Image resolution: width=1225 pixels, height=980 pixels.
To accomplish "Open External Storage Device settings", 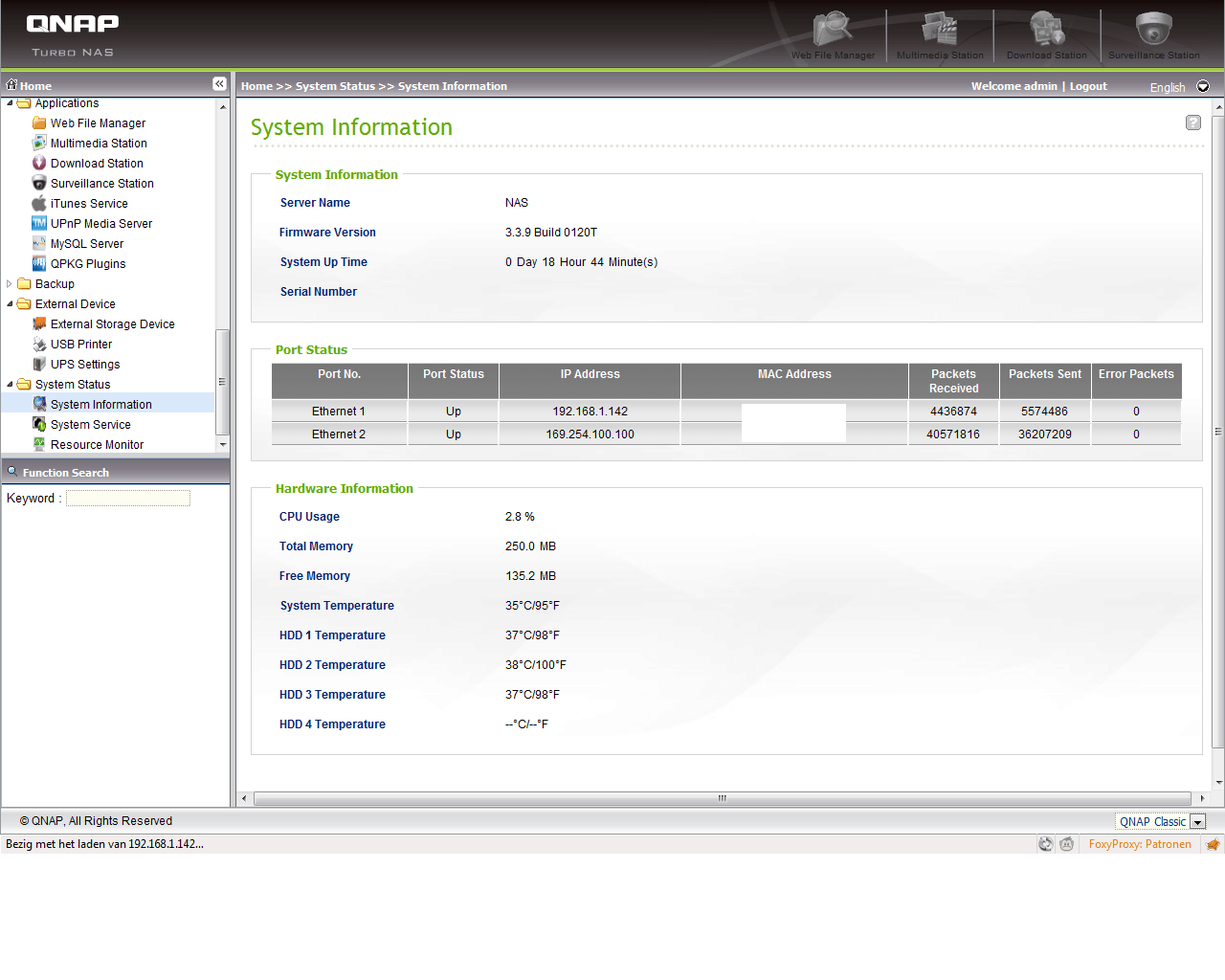I will point(113,323).
